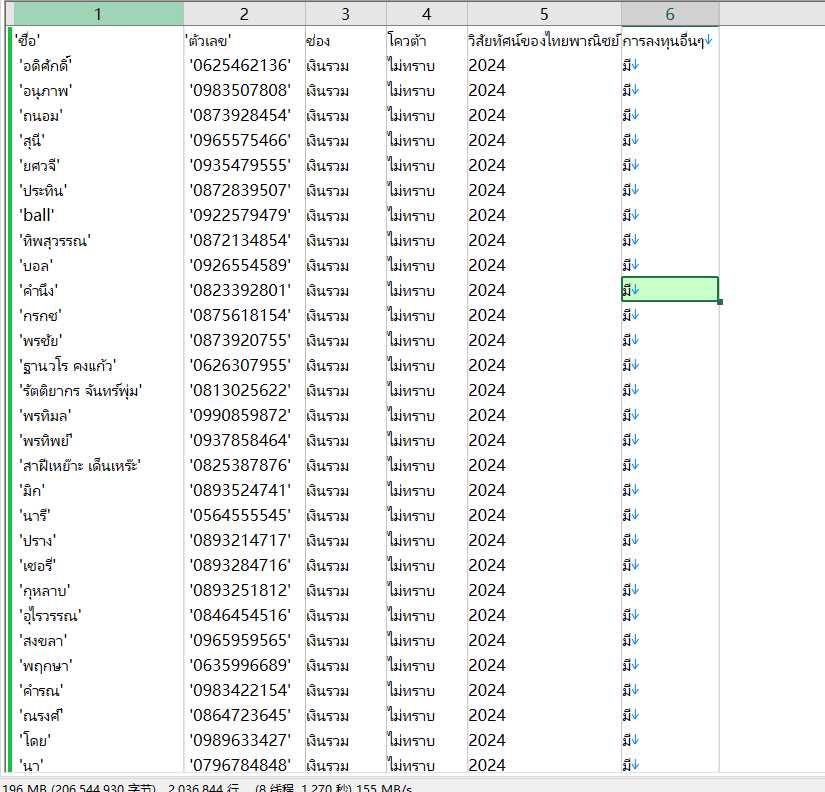
Task: Select the name cell 'นารี'
Action: [98, 516]
